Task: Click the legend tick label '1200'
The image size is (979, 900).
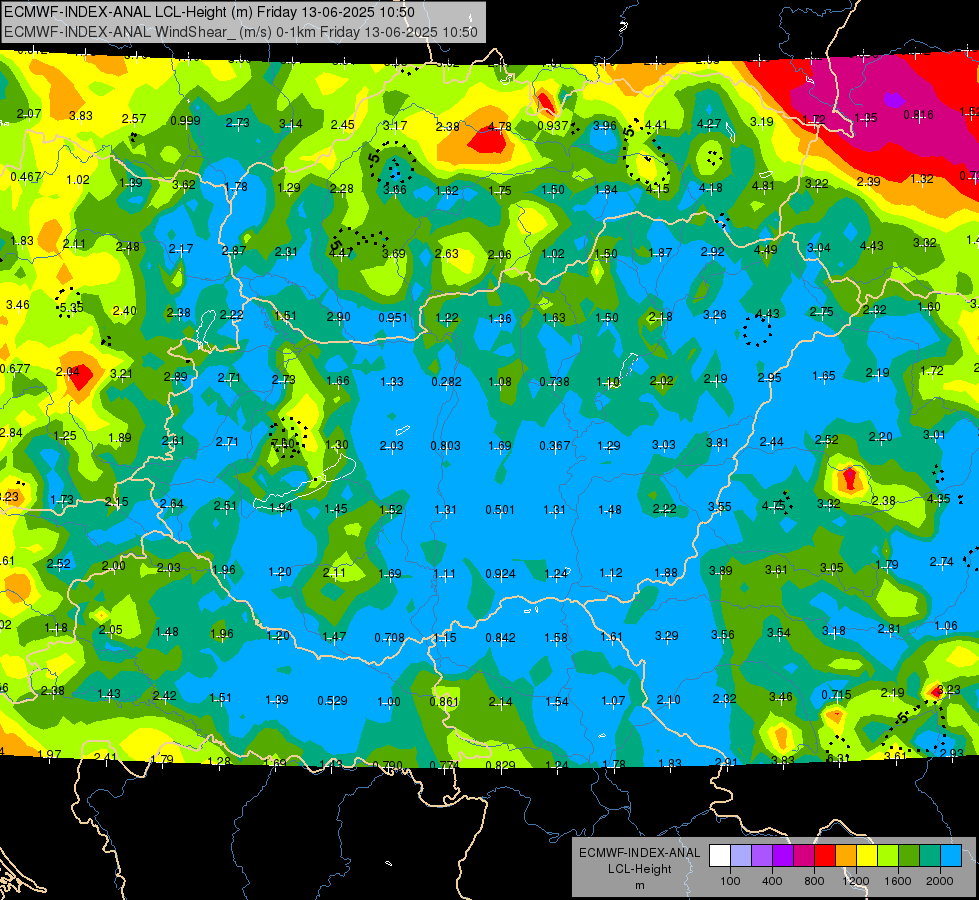Action: [x=855, y=881]
